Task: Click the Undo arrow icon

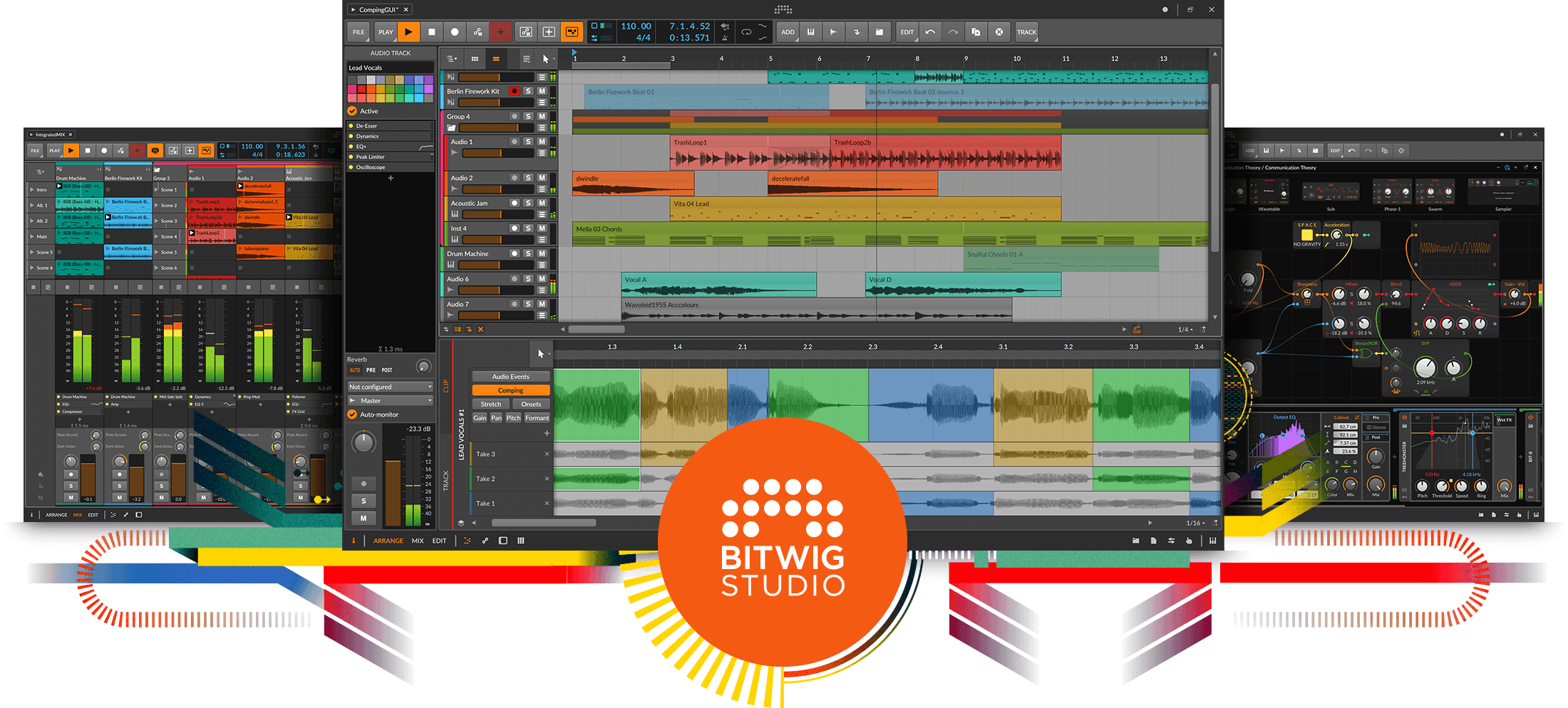Action: click(x=930, y=32)
